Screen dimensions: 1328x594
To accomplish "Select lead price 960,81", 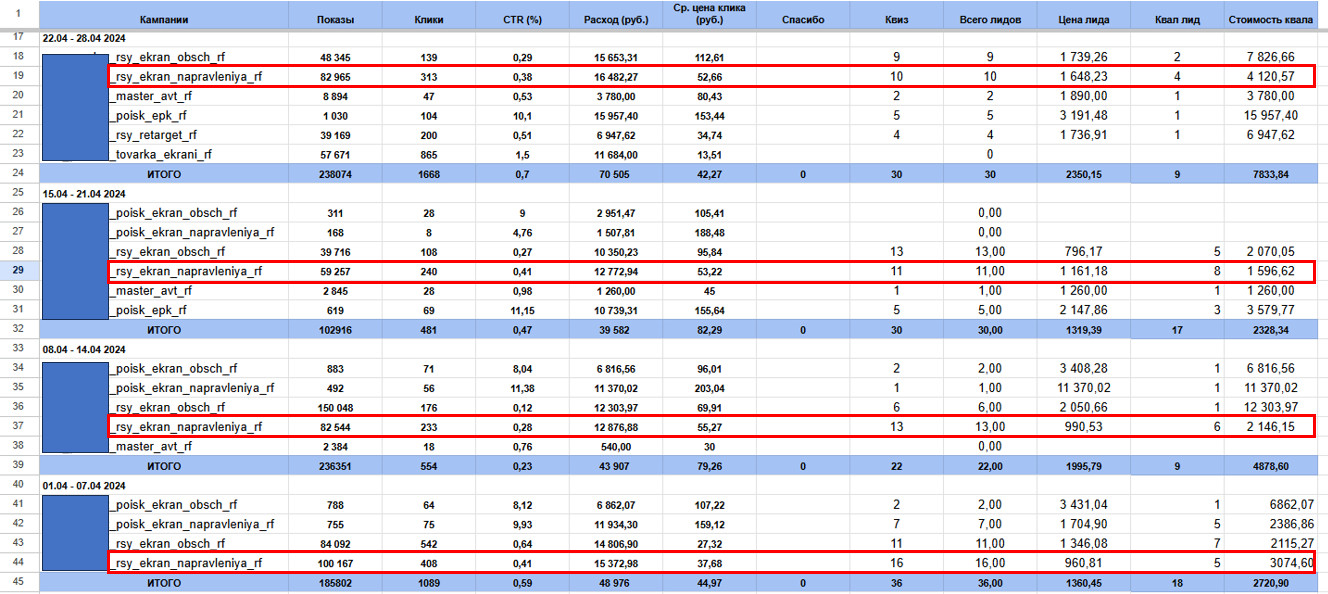I will 1084,563.
